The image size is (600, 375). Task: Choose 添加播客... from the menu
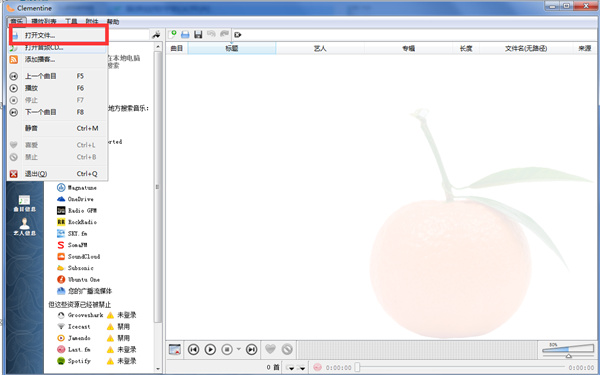57,60
